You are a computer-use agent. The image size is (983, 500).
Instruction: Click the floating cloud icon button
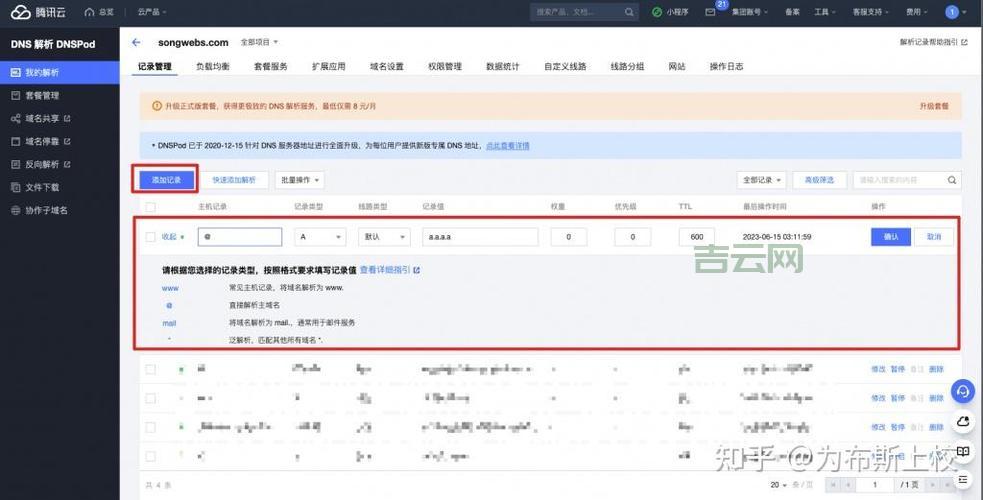(963, 422)
